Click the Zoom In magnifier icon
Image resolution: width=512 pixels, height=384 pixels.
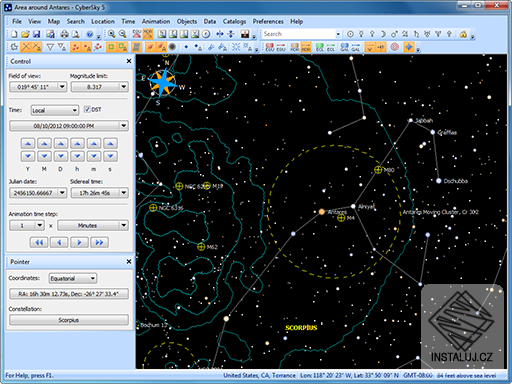click(111, 34)
